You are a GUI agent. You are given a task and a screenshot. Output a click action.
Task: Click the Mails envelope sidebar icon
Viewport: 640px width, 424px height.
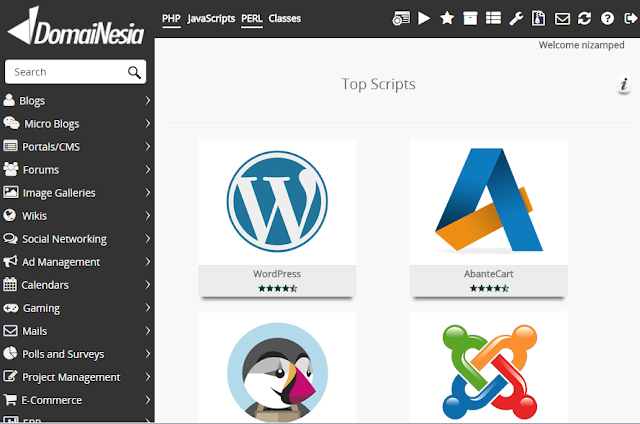tap(10, 331)
